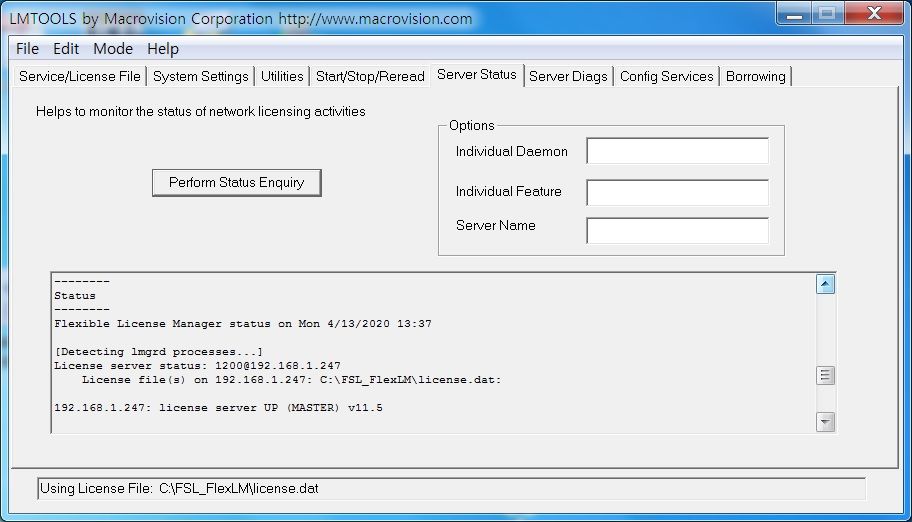The image size is (912, 522).
Task: Click the 'license server UP (MASTER) v11.5' line
Action: (218, 407)
